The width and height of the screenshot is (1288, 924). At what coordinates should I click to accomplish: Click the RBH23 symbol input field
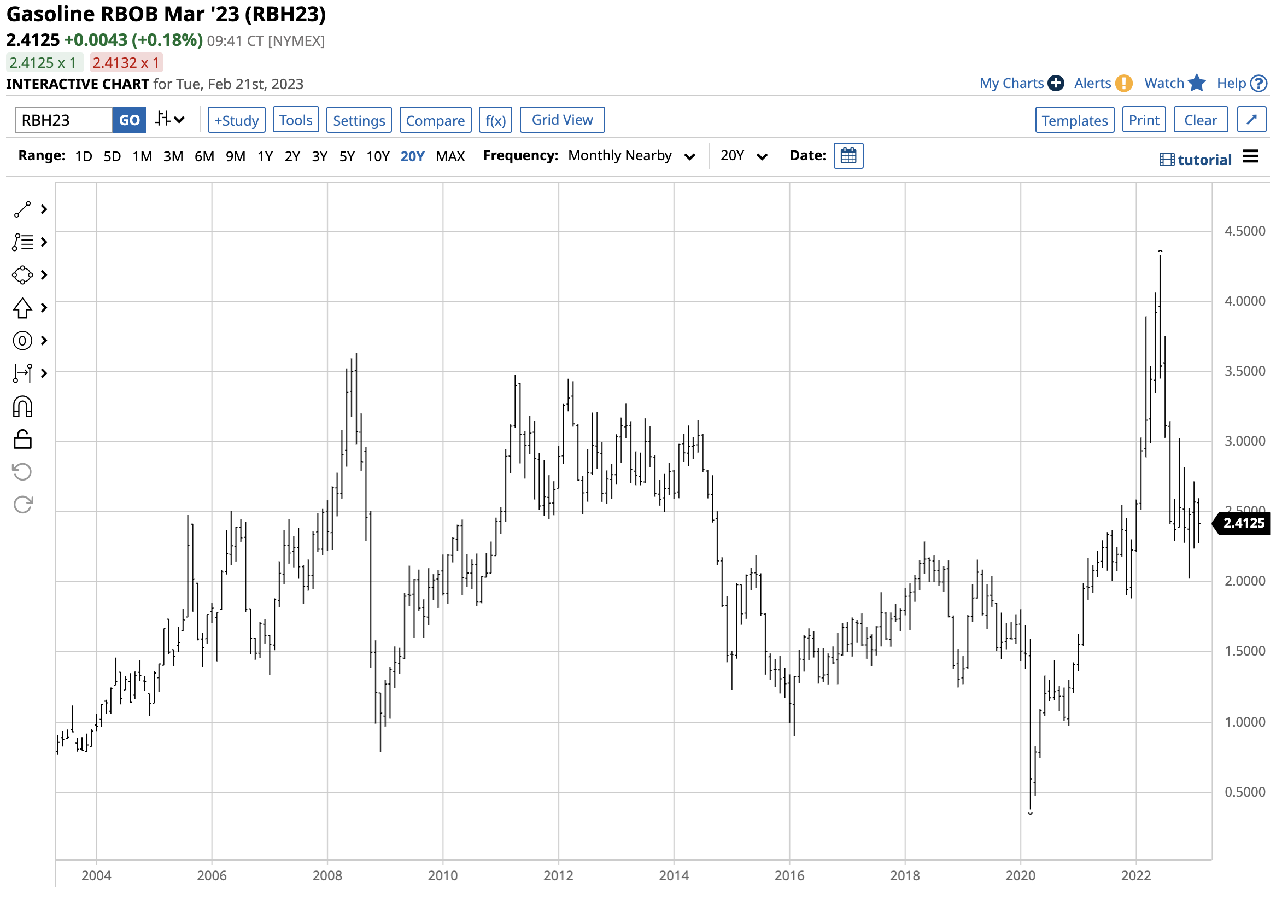pyautogui.click(x=63, y=120)
